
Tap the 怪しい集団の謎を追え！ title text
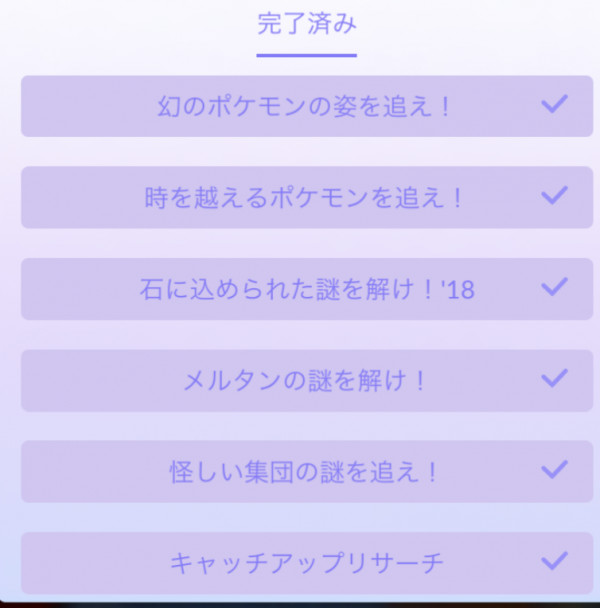click(x=304, y=472)
